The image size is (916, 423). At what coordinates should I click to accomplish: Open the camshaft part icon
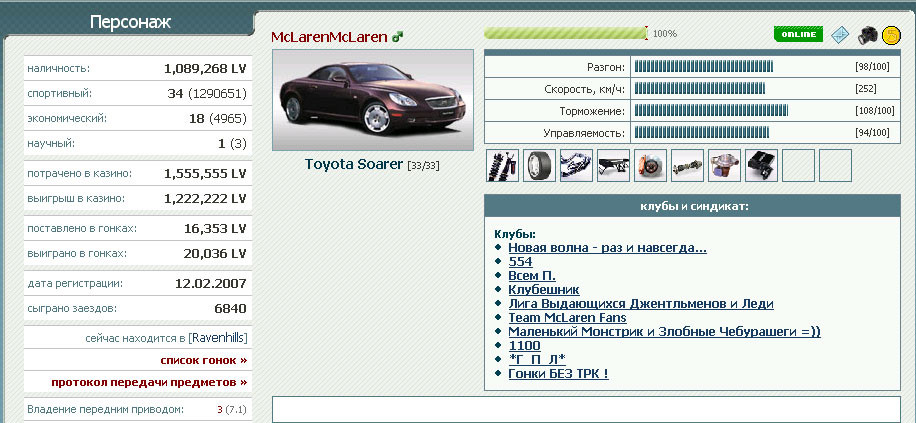687,166
